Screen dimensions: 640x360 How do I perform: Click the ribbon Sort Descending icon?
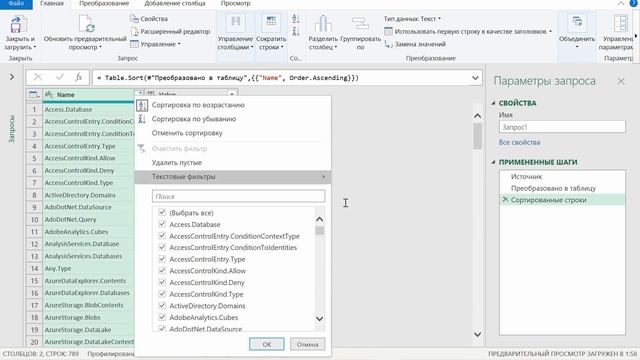(x=296, y=31)
